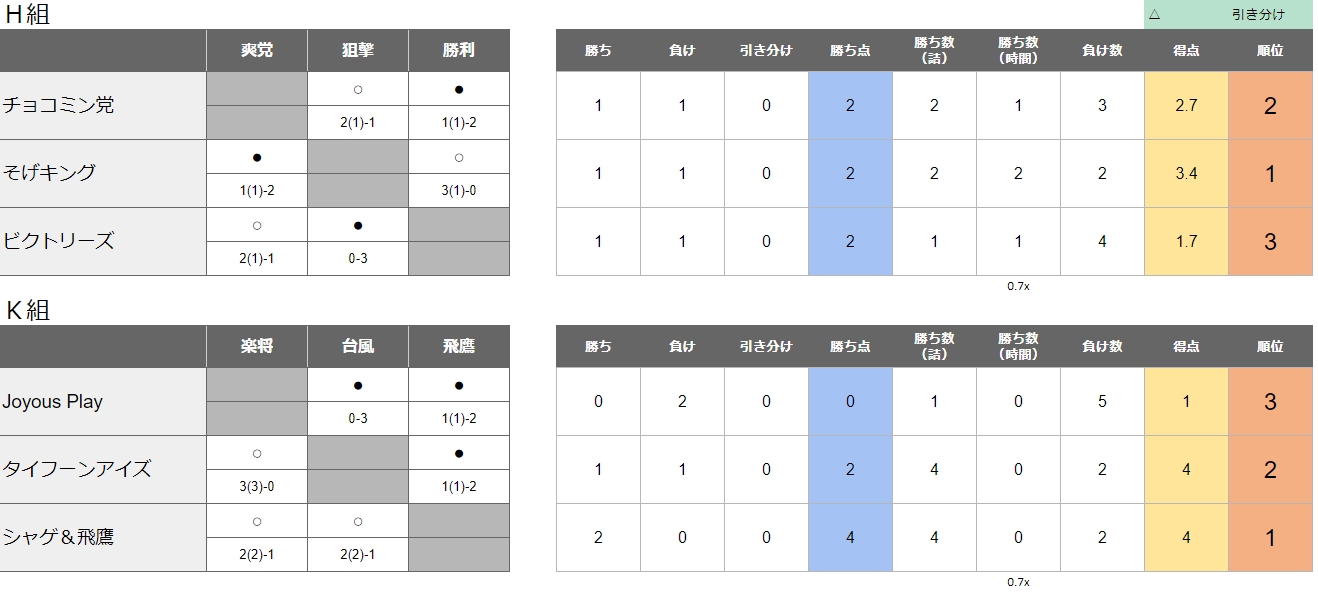
Task: Select the タイフーンアイズ team name cell
Action: pos(103,469)
